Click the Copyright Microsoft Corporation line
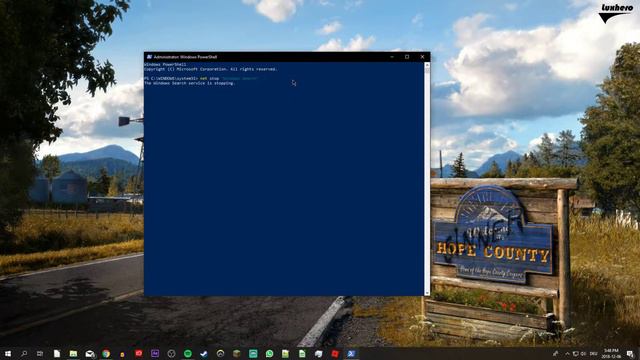 (211, 69)
